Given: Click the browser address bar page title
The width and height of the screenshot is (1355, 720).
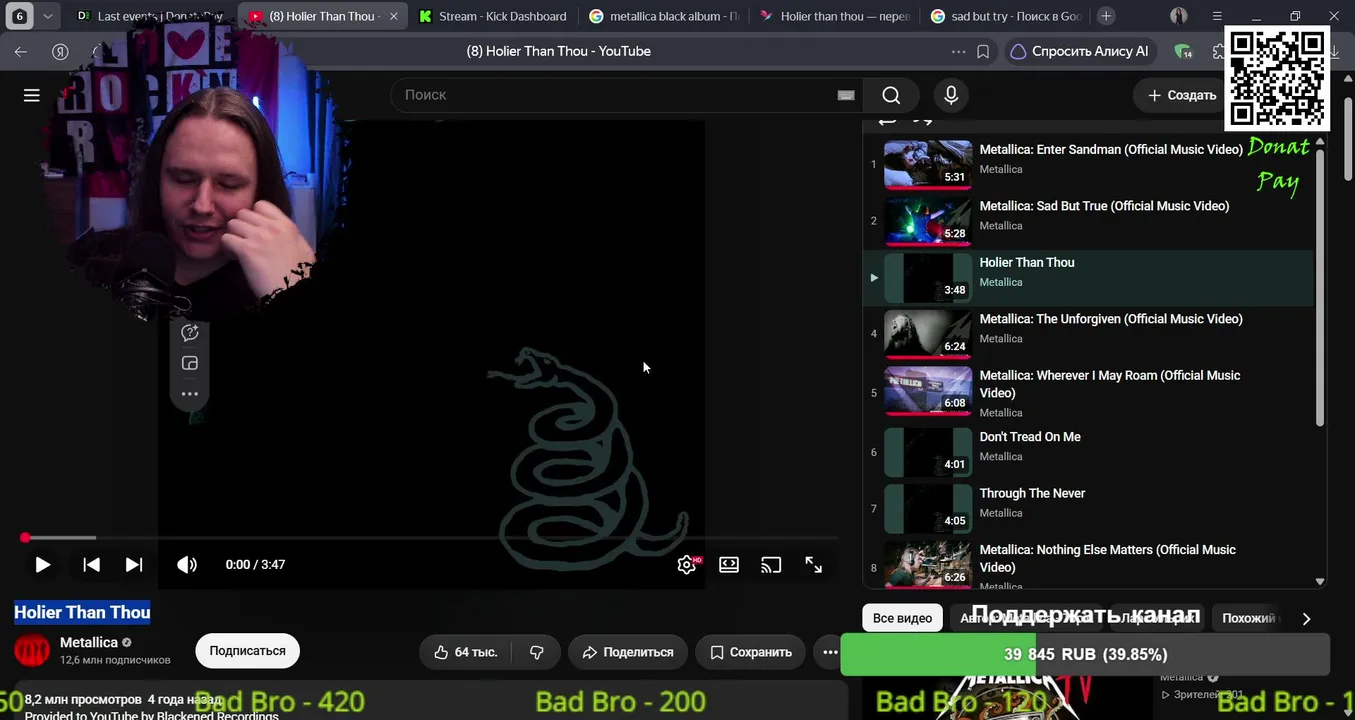Looking at the screenshot, I should pyautogui.click(x=558, y=52).
